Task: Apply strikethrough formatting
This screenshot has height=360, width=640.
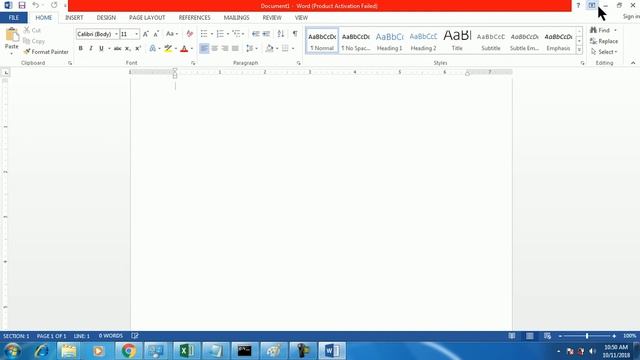Action: pos(117,49)
